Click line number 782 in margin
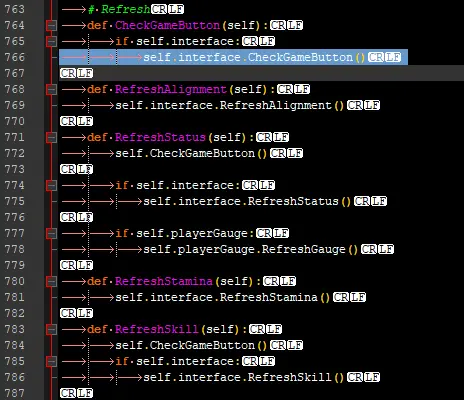The height and width of the screenshot is (400, 464). click(15, 313)
